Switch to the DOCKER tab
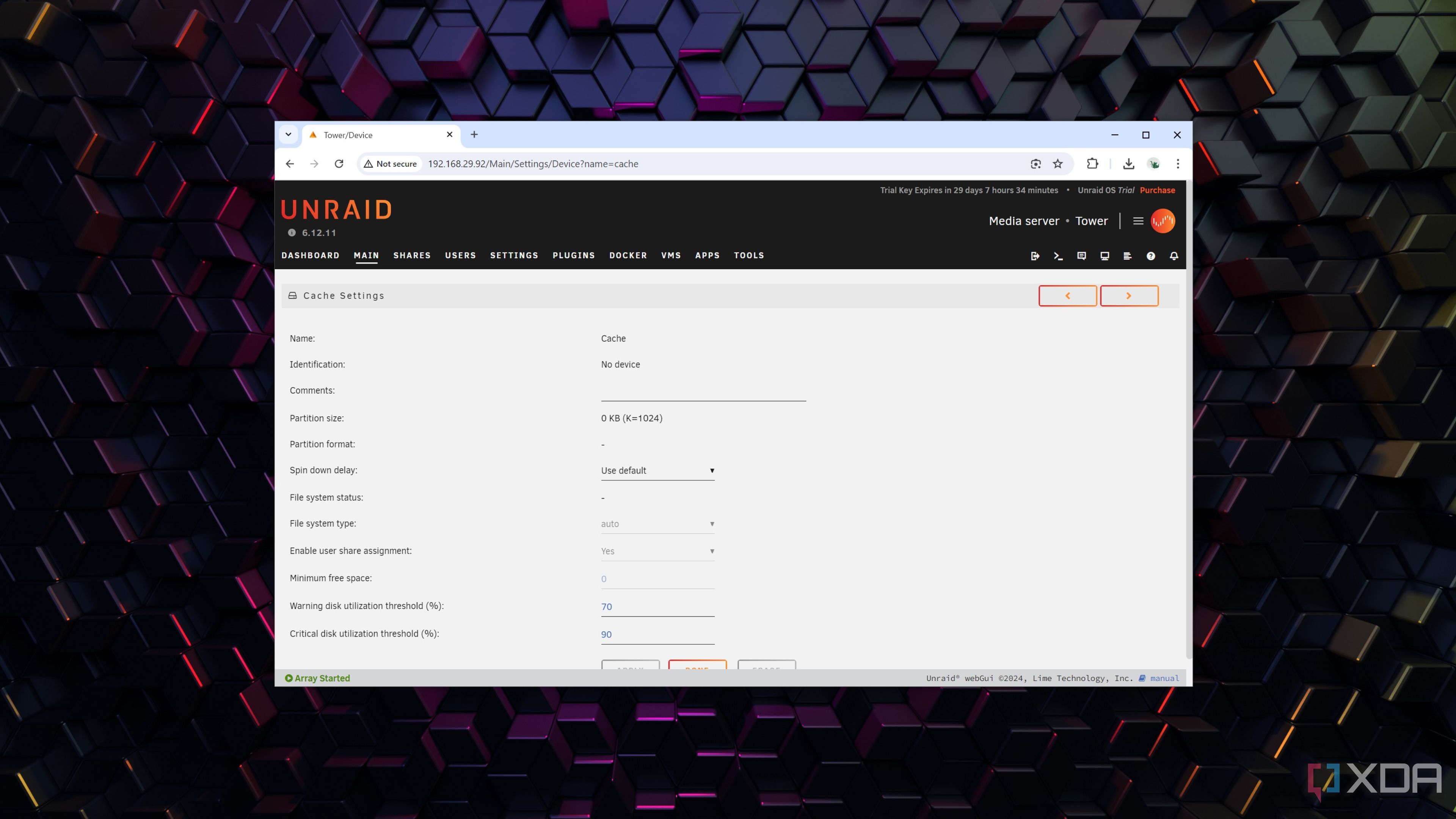 (x=628, y=256)
